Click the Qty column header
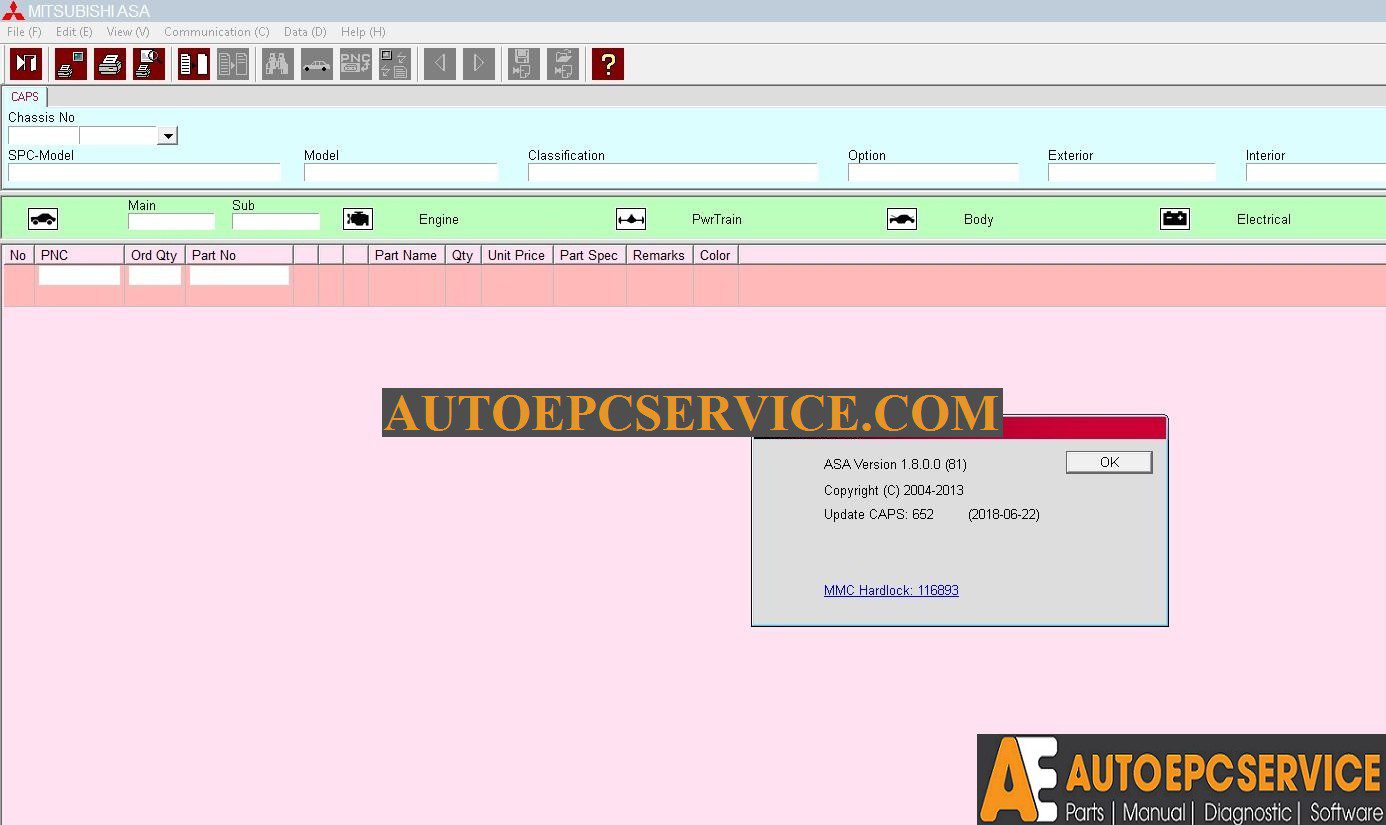1386x825 pixels. pyautogui.click(x=463, y=255)
